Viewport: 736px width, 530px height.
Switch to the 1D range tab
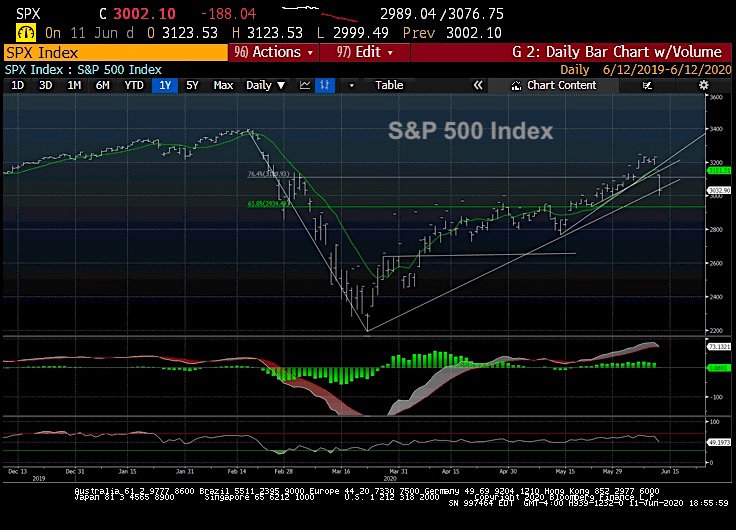pyautogui.click(x=17, y=85)
